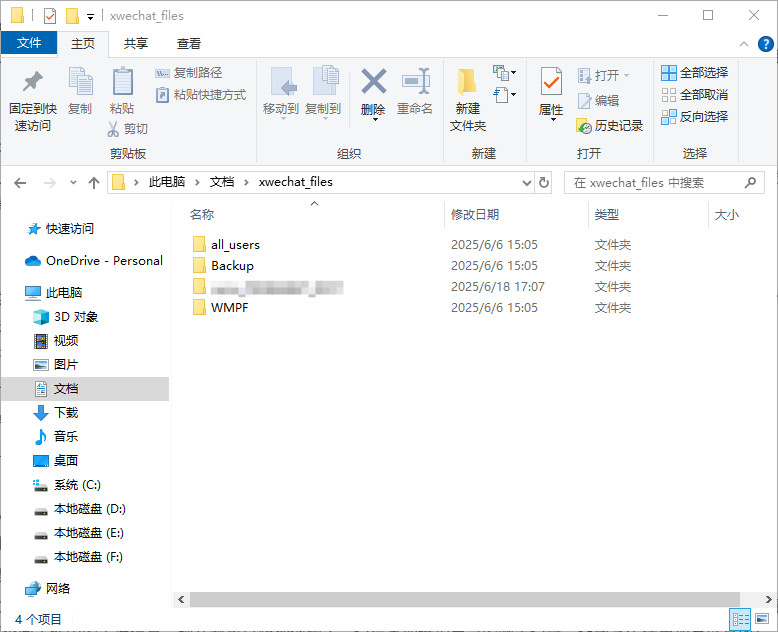778x632 pixels.
Task: Click the Copy icon in the ribbon
Action: tap(80, 81)
